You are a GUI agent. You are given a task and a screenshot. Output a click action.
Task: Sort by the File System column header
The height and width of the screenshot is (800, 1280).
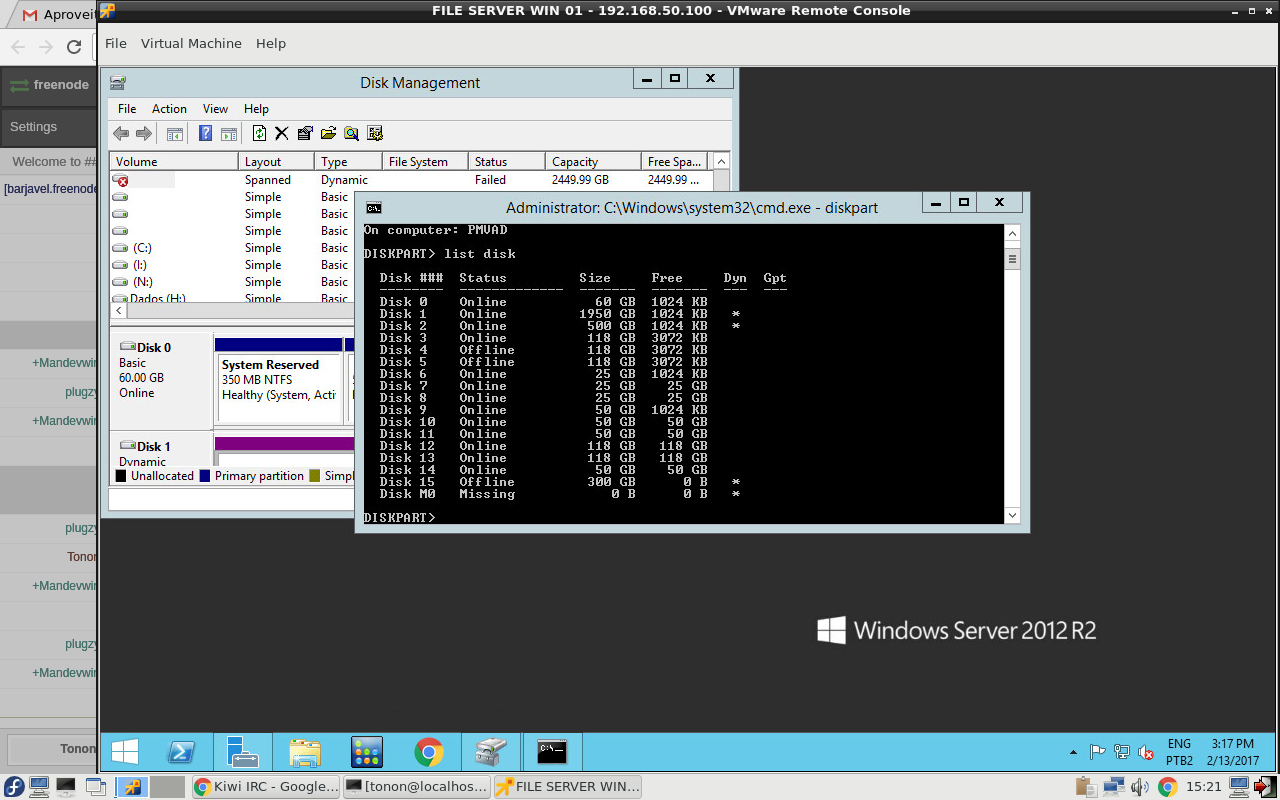(425, 161)
